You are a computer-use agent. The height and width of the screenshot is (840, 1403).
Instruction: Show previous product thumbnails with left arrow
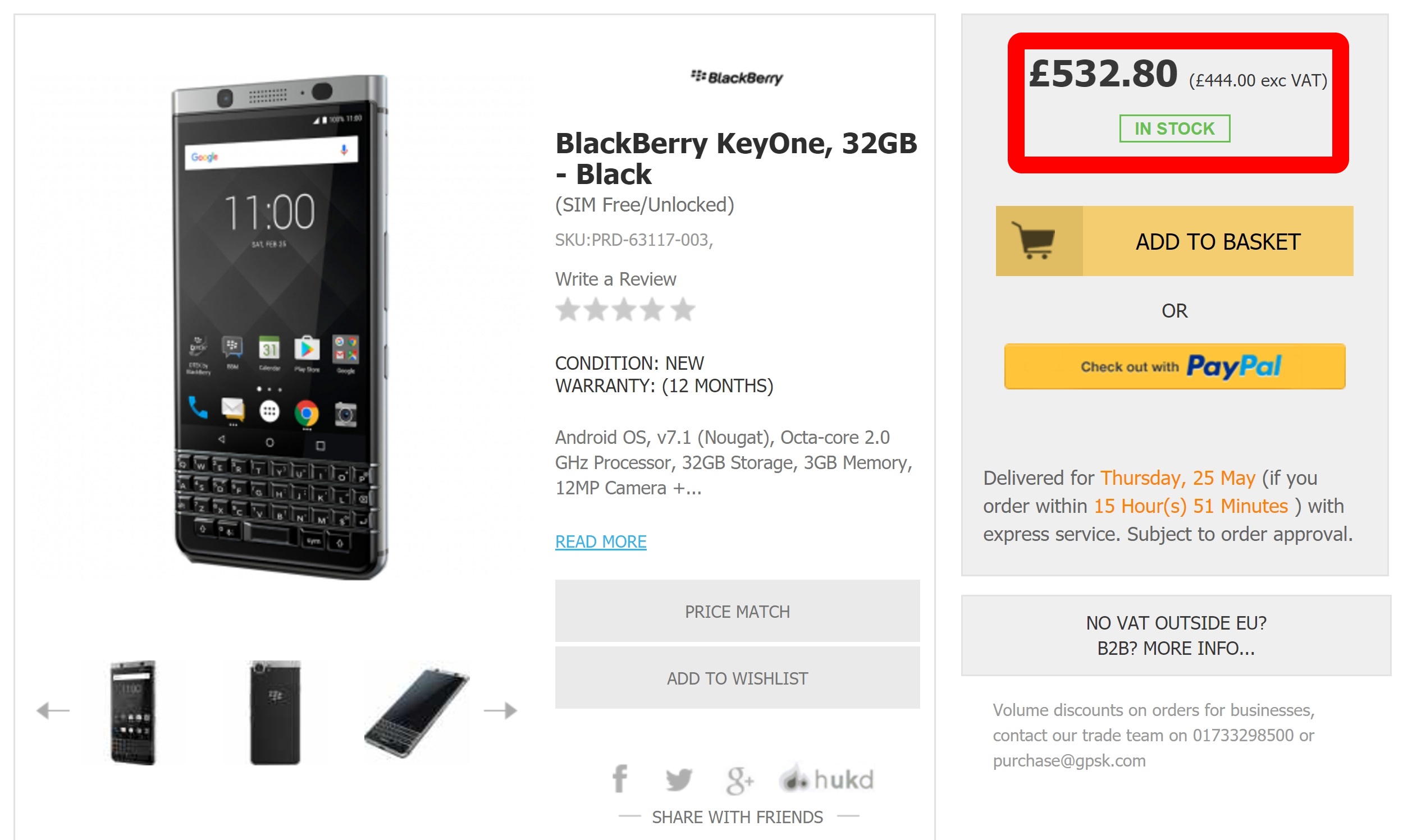point(53,710)
